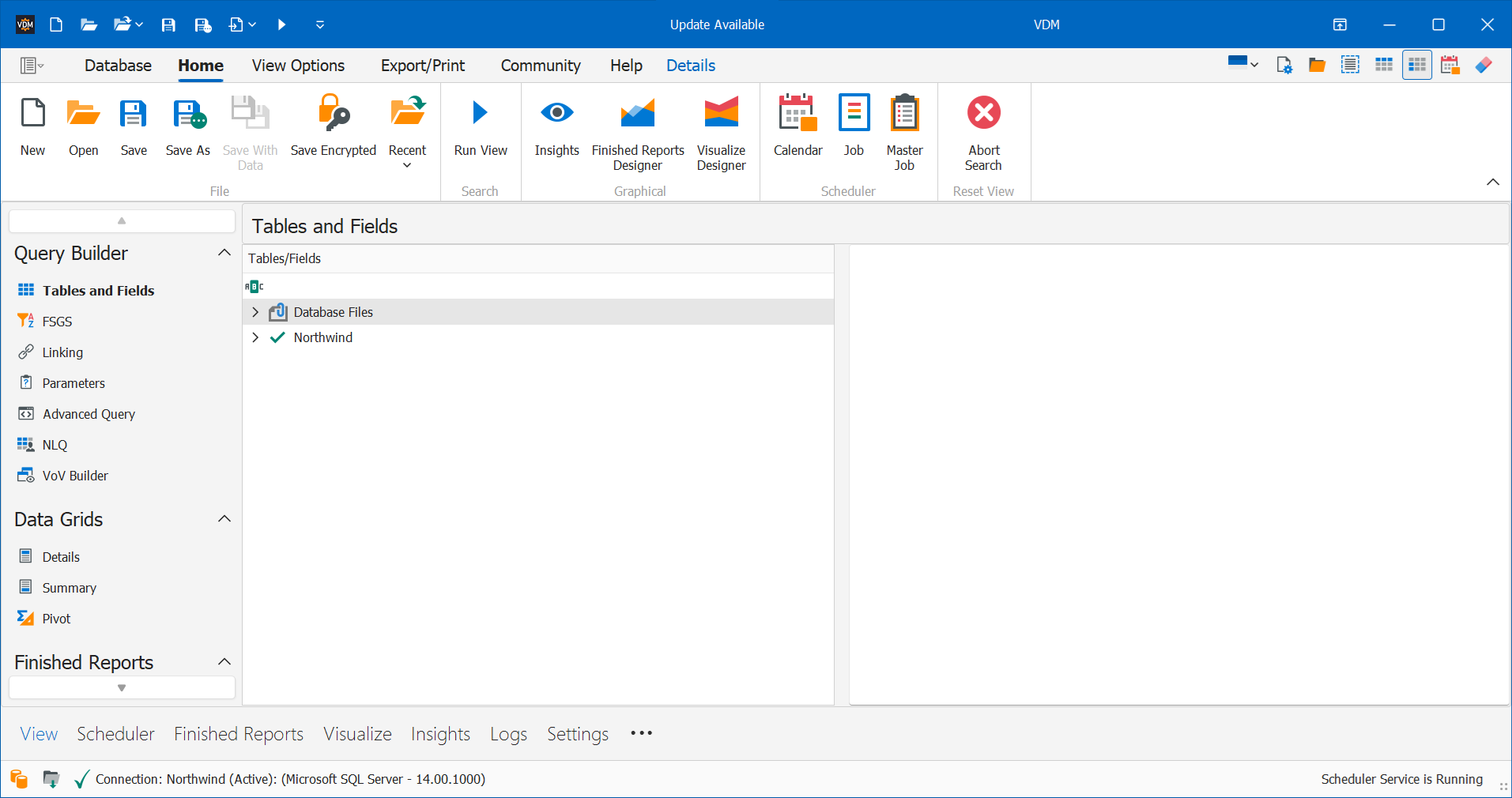Click the database stack icon in the status bar
The image size is (1512, 798).
pos(19,779)
